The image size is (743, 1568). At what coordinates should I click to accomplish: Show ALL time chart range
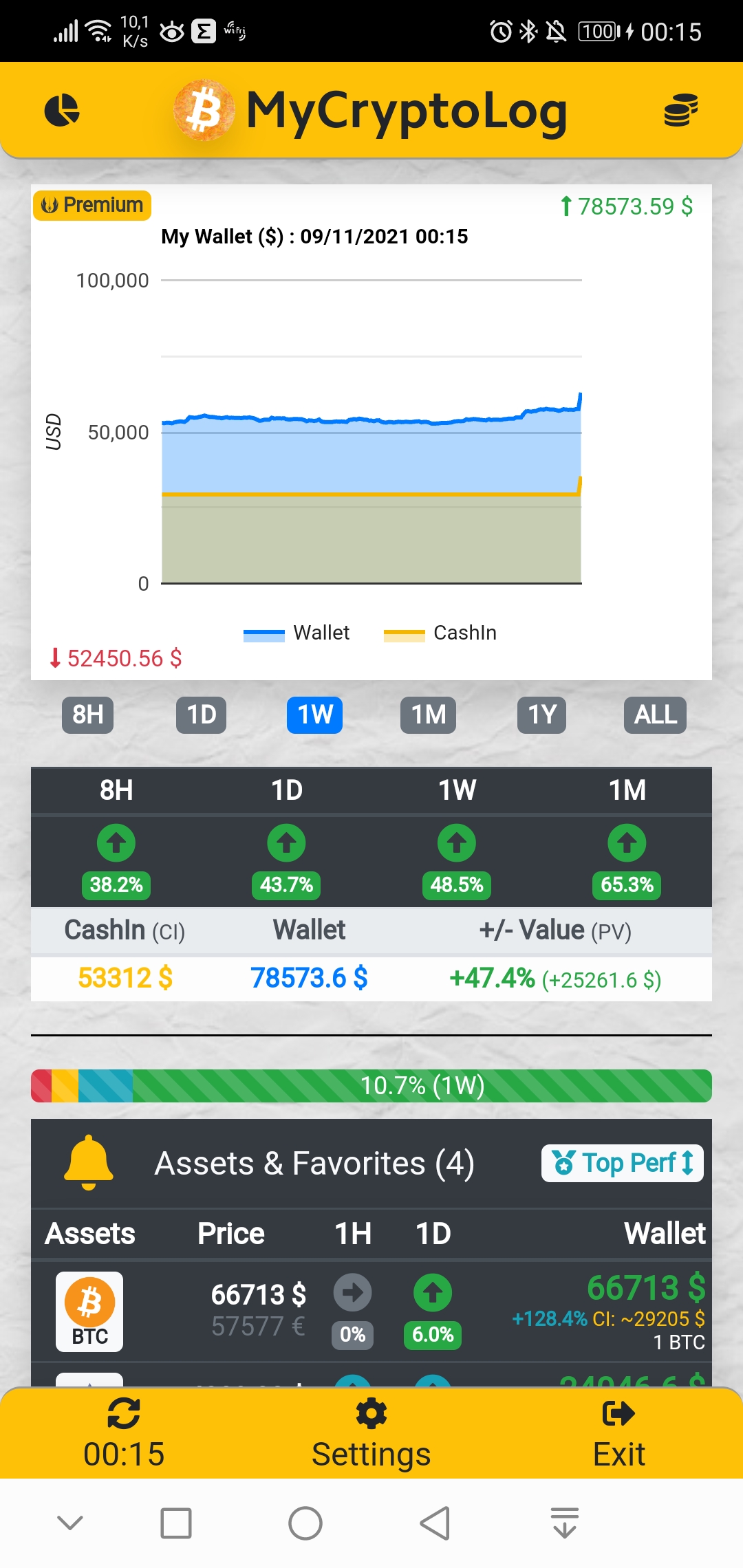655,715
